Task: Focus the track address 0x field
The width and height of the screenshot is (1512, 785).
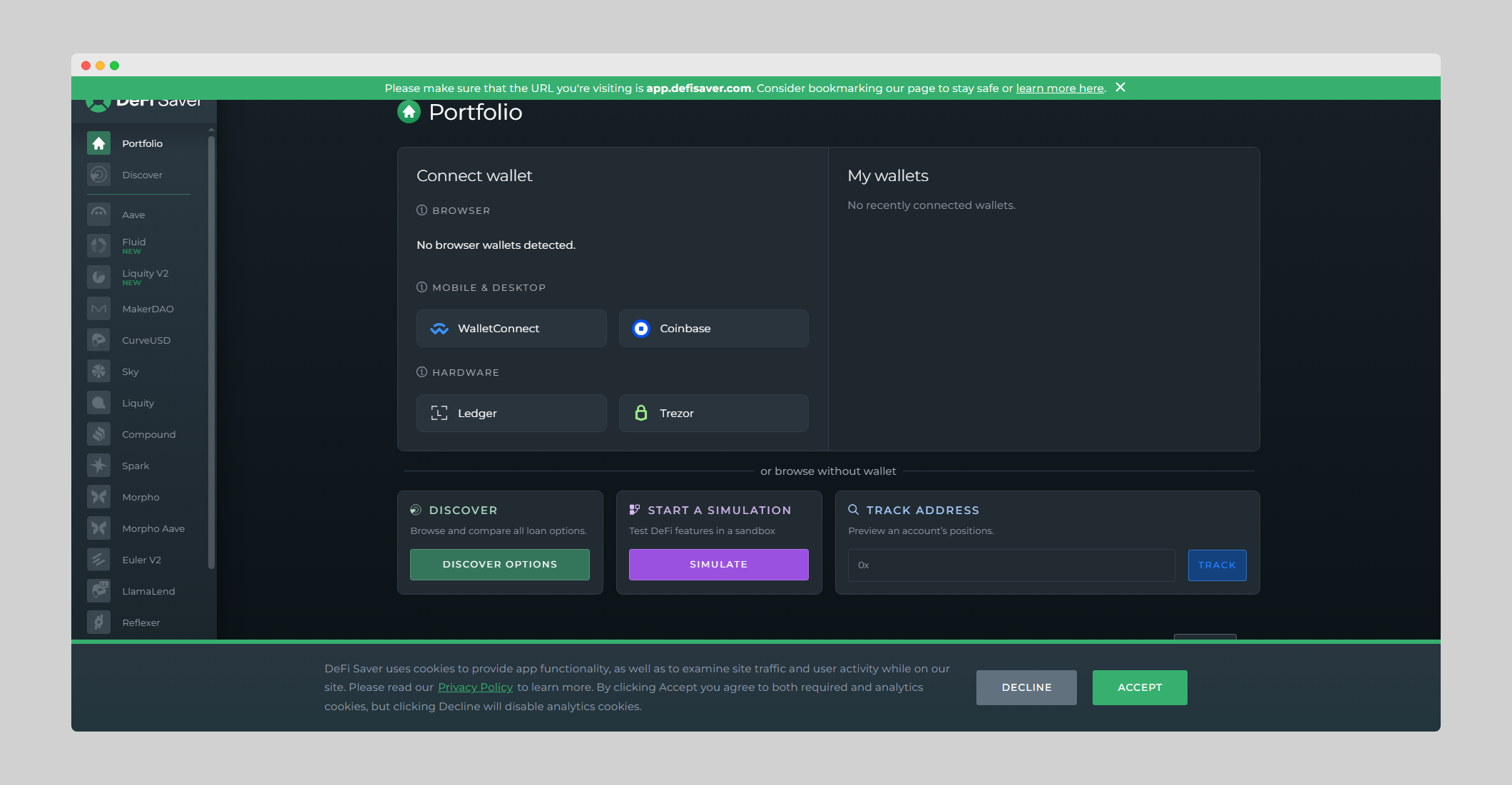Action: pos(1011,565)
